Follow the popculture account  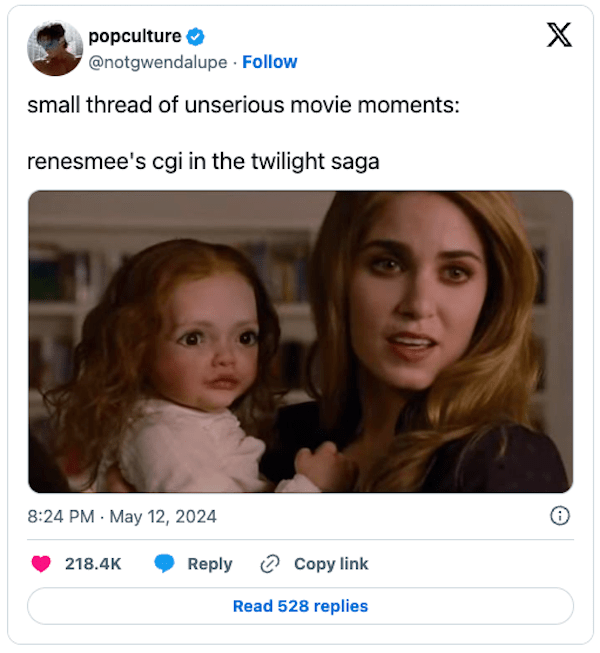click(270, 62)
